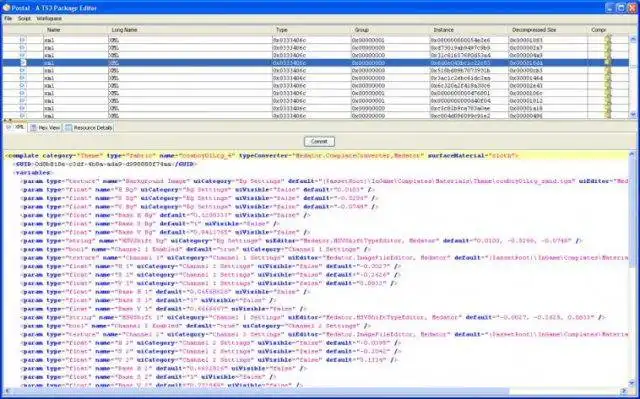Select instance cell 0x0000000000d40f04

(469, 101)
